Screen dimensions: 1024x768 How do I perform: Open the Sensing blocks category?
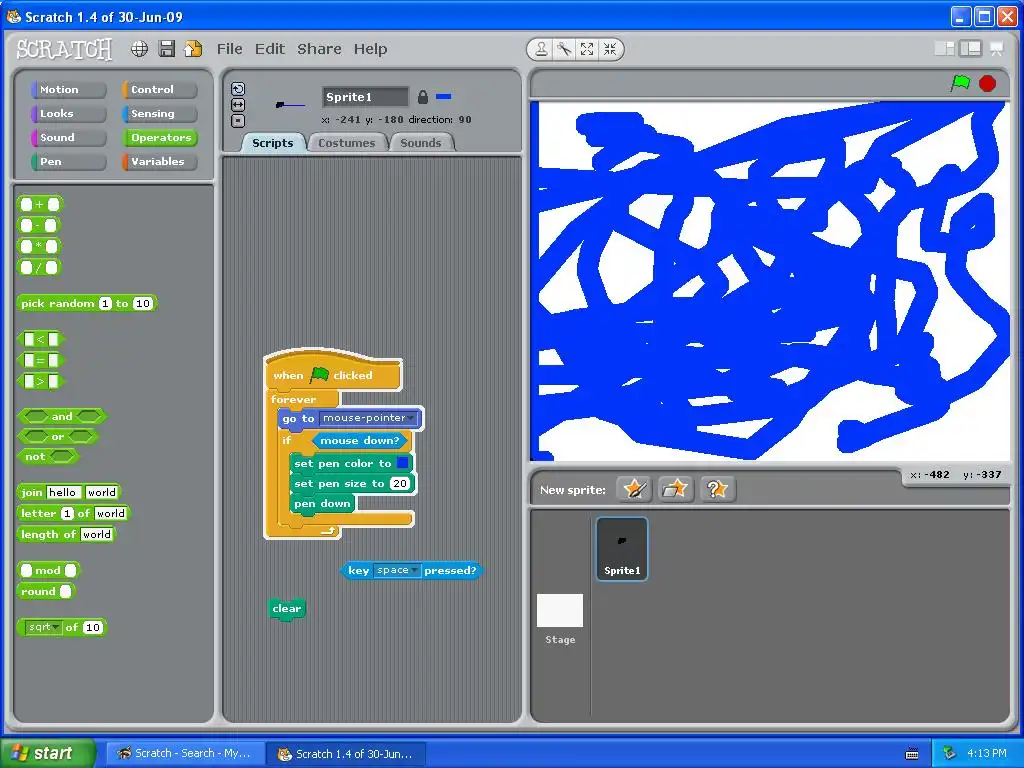coord(159,114)
